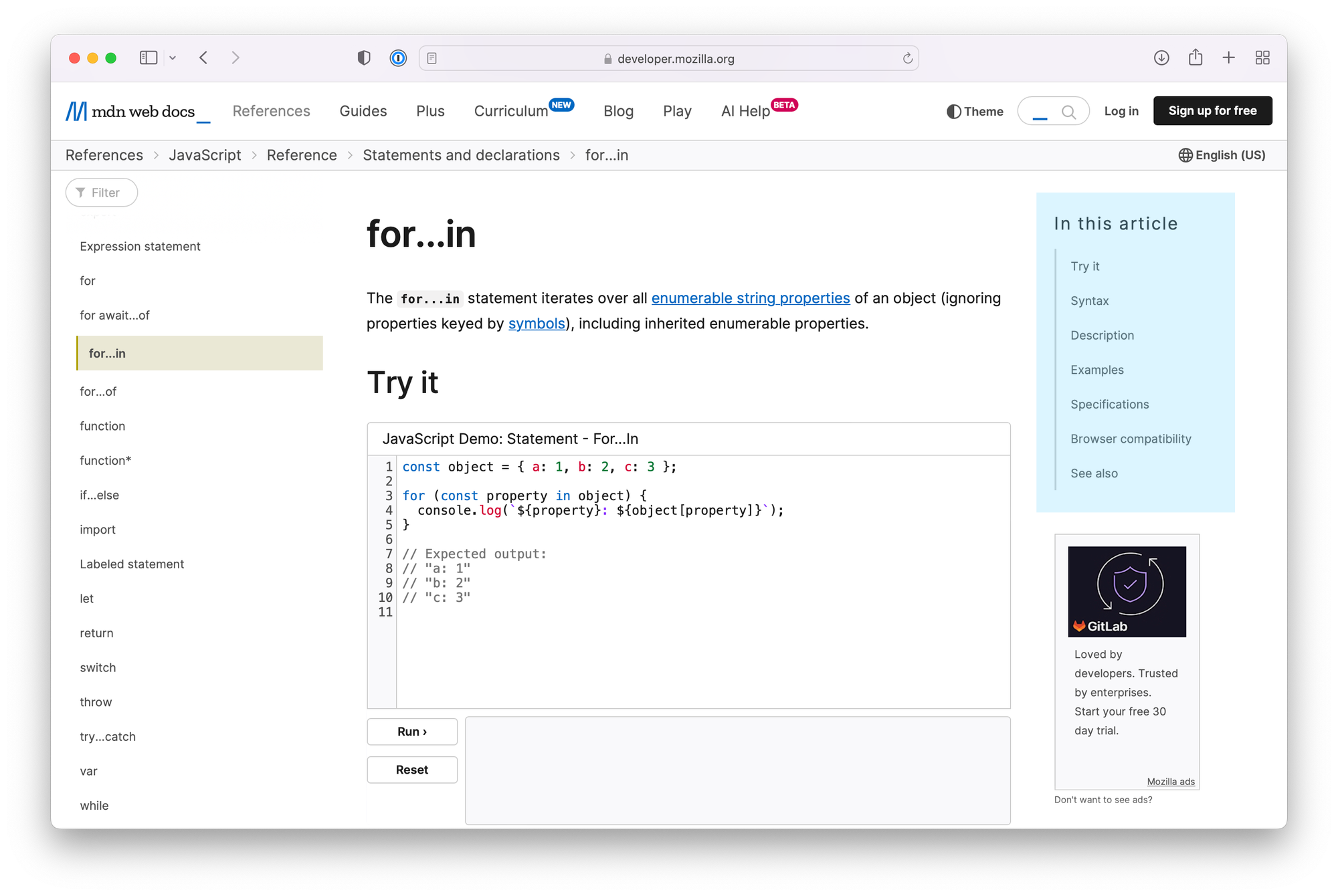
Task: Open 'for' in the sidebar
Action: (x=88, y=281)
